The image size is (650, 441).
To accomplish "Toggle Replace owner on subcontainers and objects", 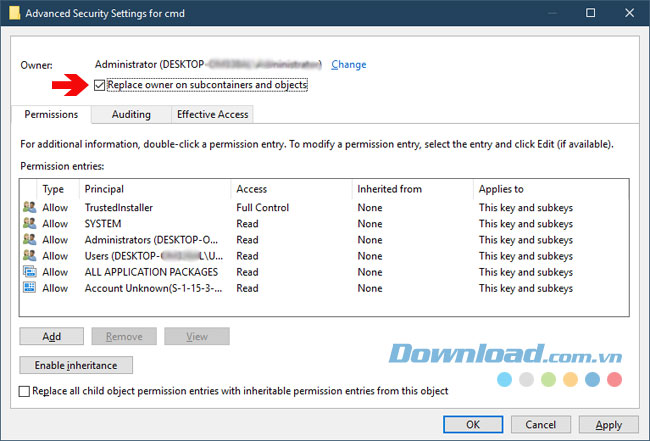I will tap(99, 85).
